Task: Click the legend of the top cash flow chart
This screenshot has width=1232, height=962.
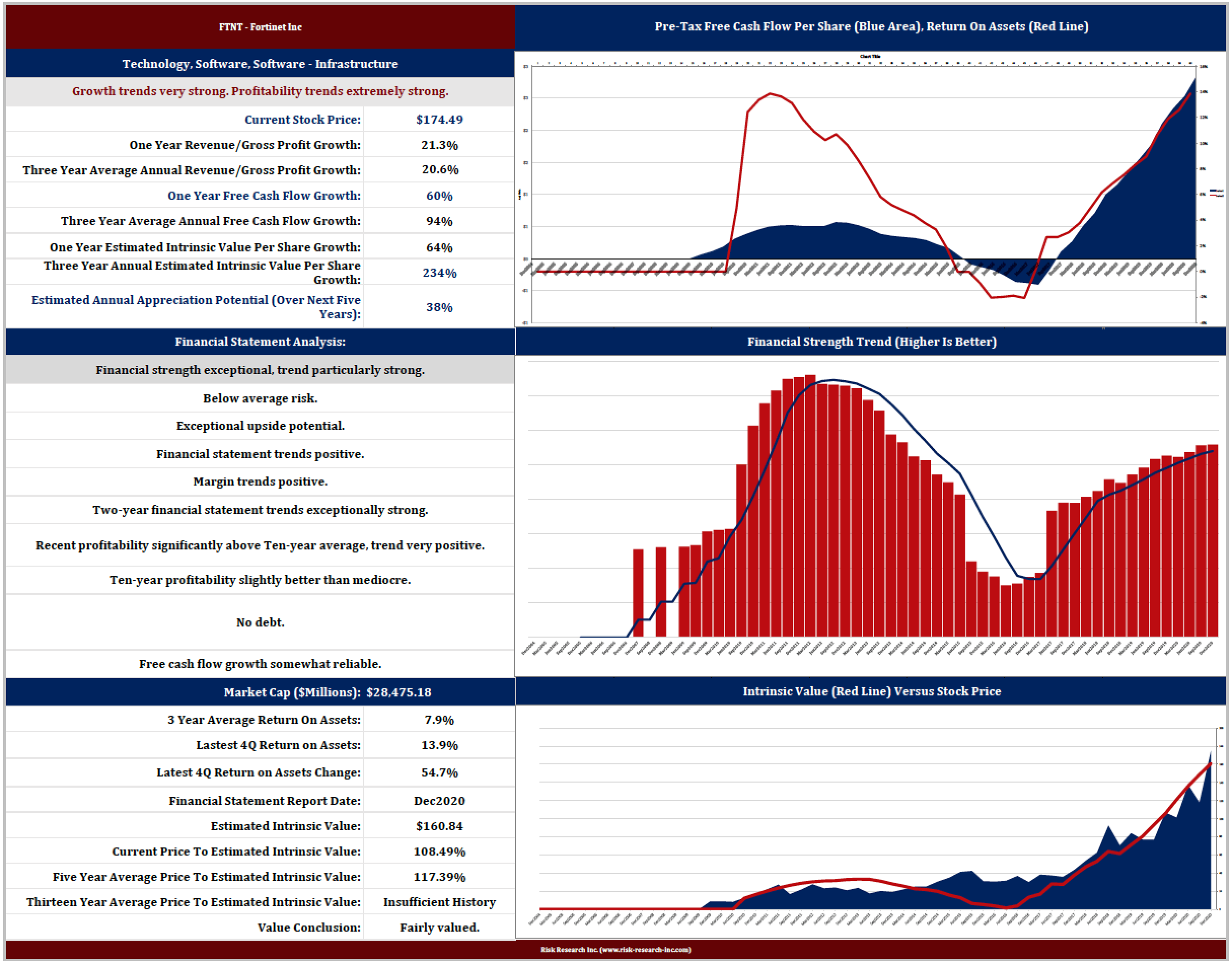Action: click(1217, 194)
